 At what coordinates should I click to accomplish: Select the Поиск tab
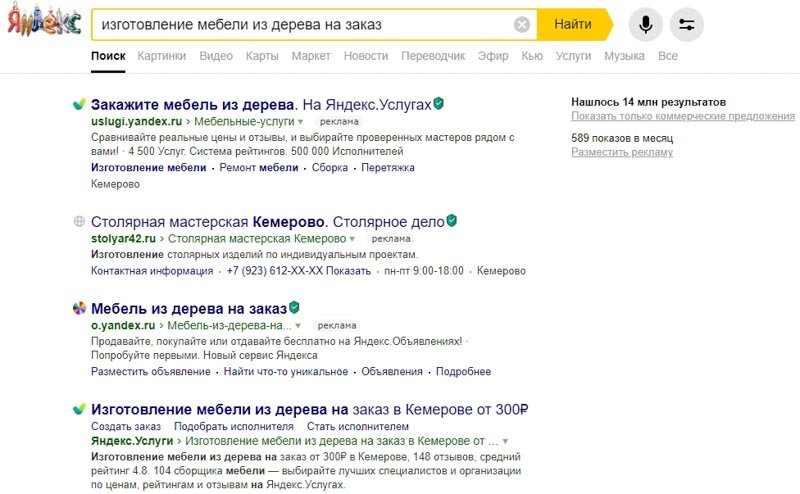(x=108, y=56)
